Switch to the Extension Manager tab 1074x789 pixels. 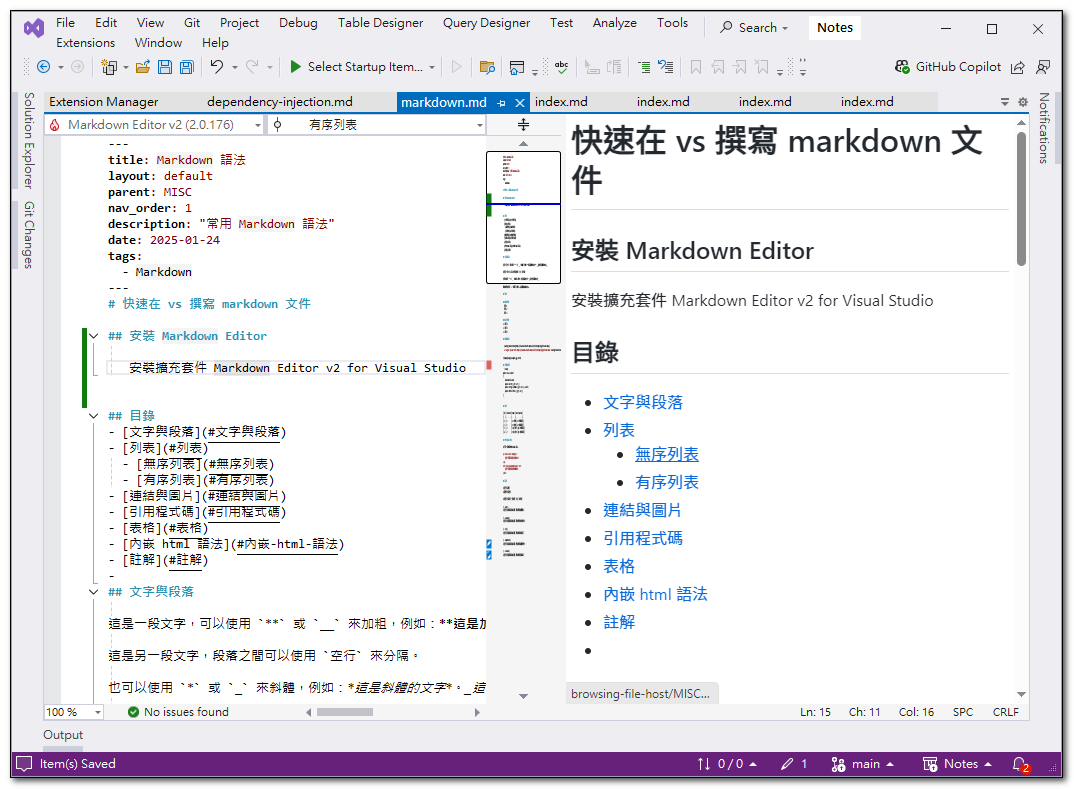[103, 102]
